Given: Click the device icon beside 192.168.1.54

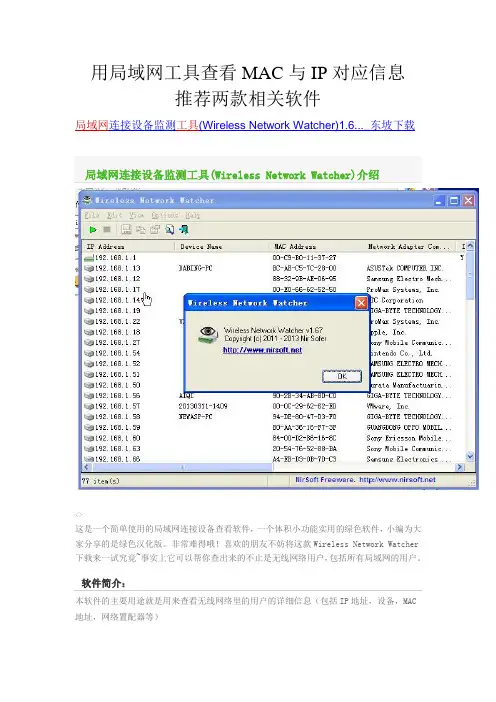Looking at the screenshot, I should pos(89,353).
